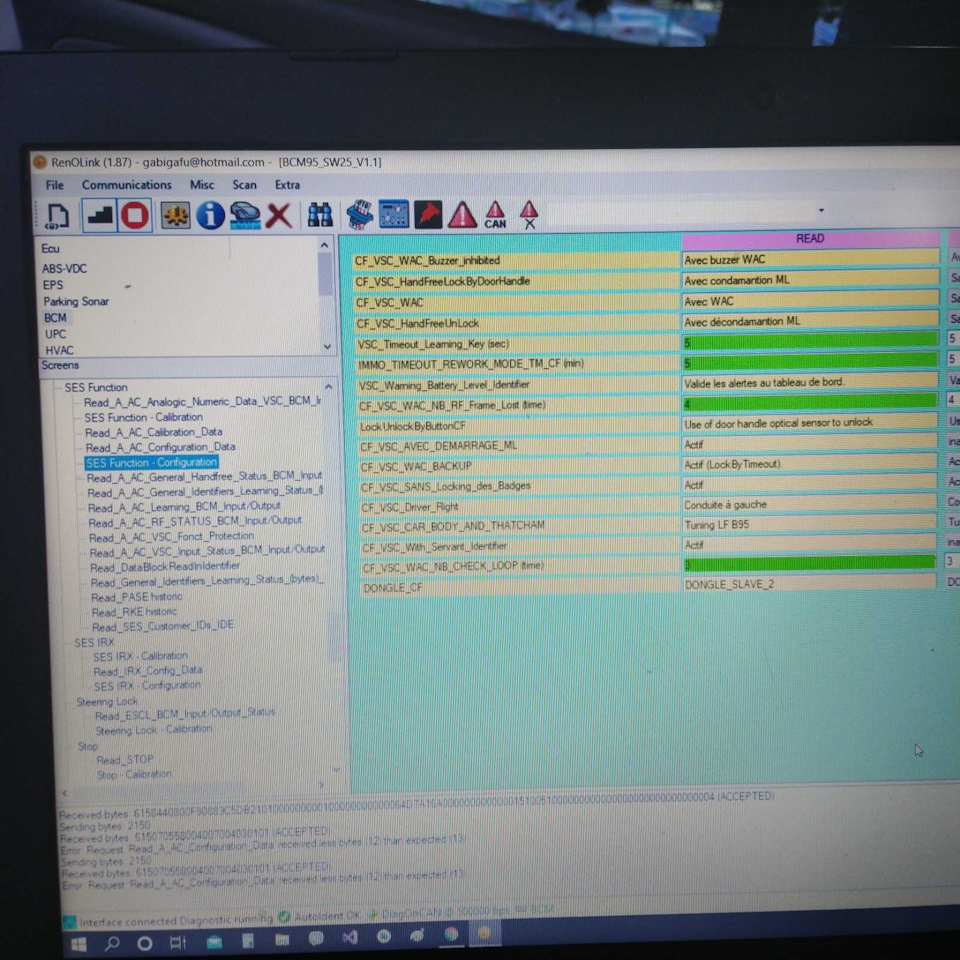Viewport: 960px width, 960px height.
Task: Open the orange gear settings icon
Action: pos(176,216)
